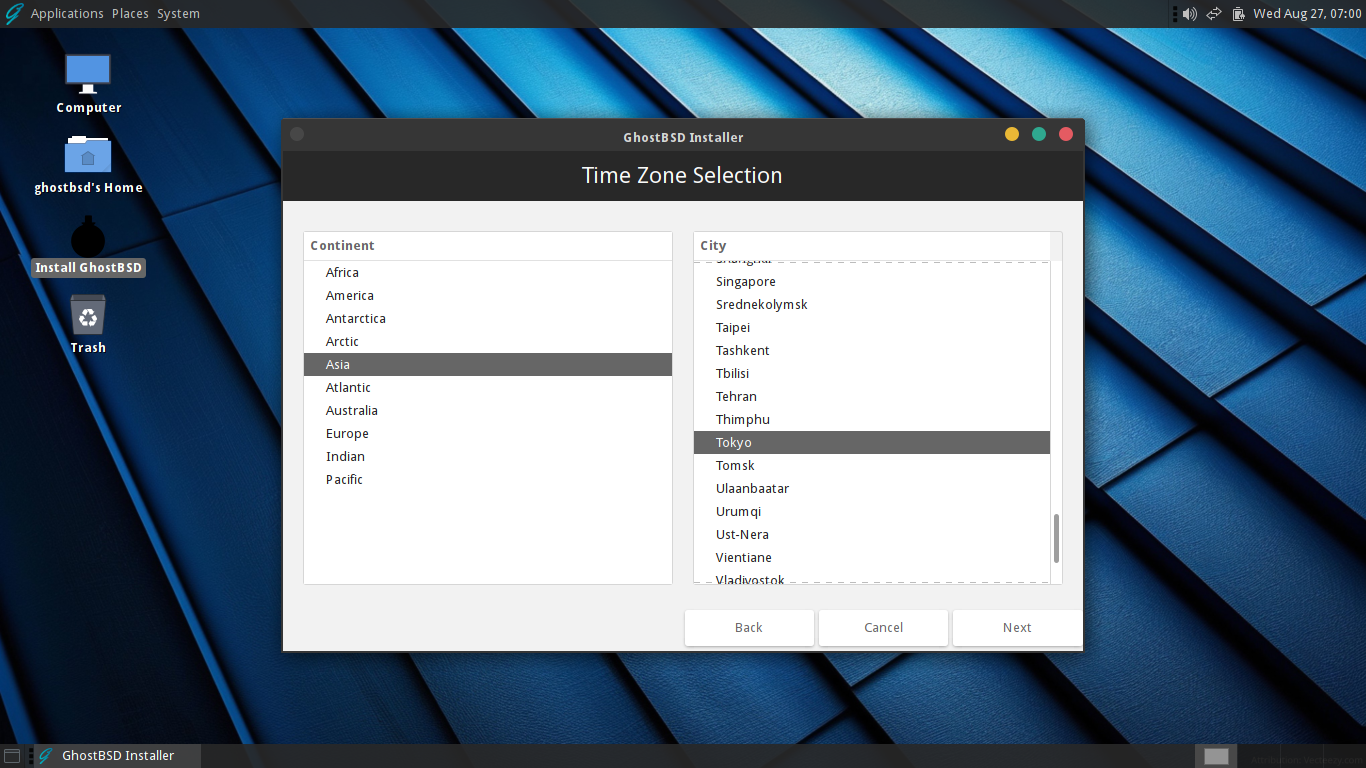The image size is (1366, 768).
Task: Choose Ulaanbaatar from the city list
Action: [x=872, y=489]
